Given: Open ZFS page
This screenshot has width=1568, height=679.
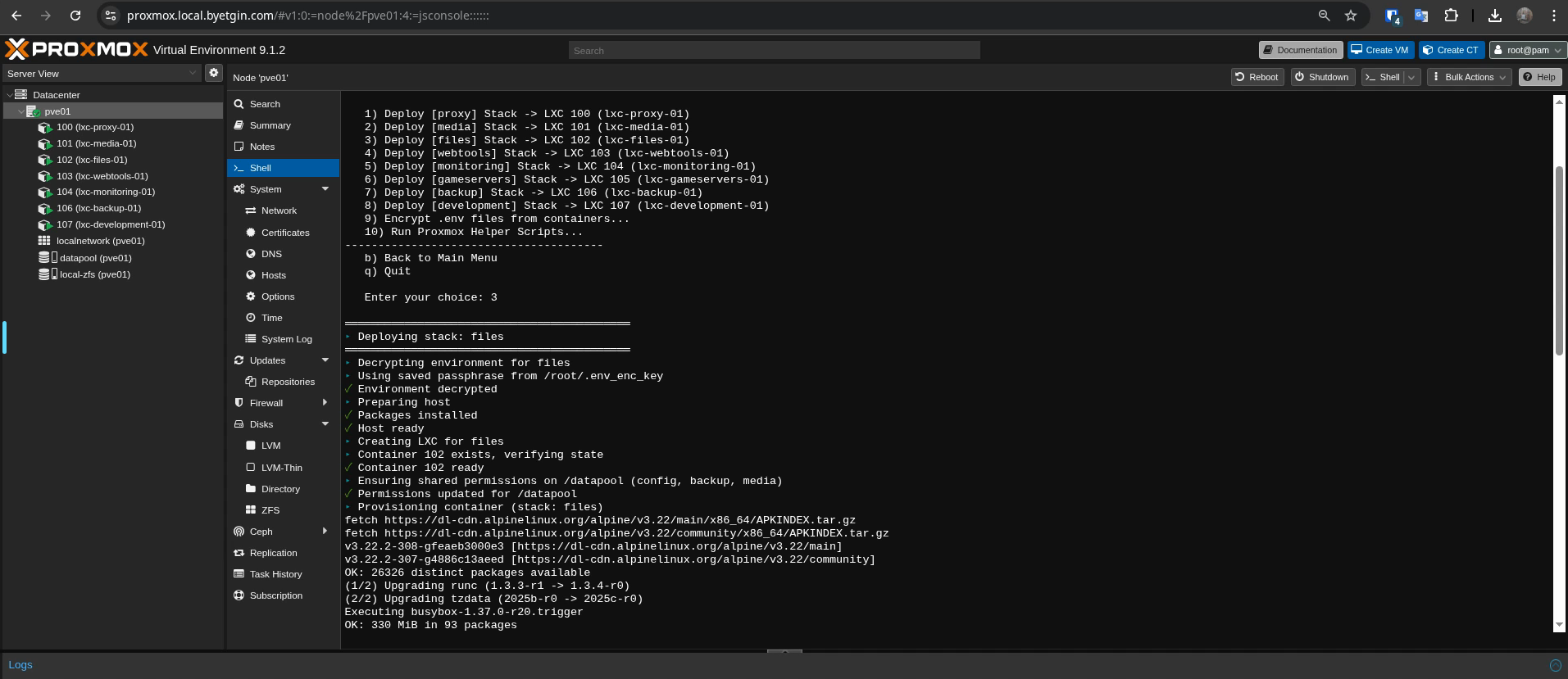Looking at the screenshot, I should [270, 510].
